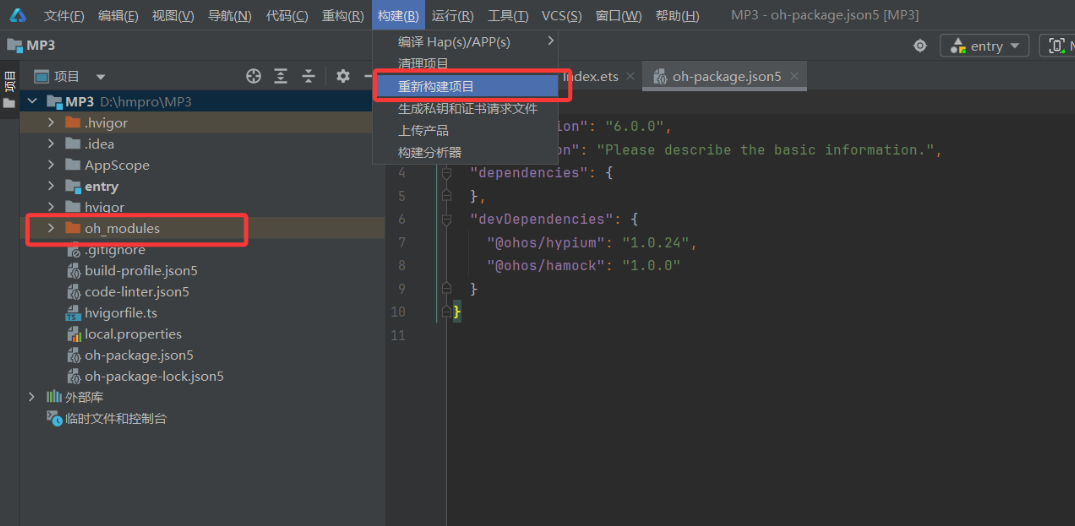Open project panel settings gear

point(343,76)
